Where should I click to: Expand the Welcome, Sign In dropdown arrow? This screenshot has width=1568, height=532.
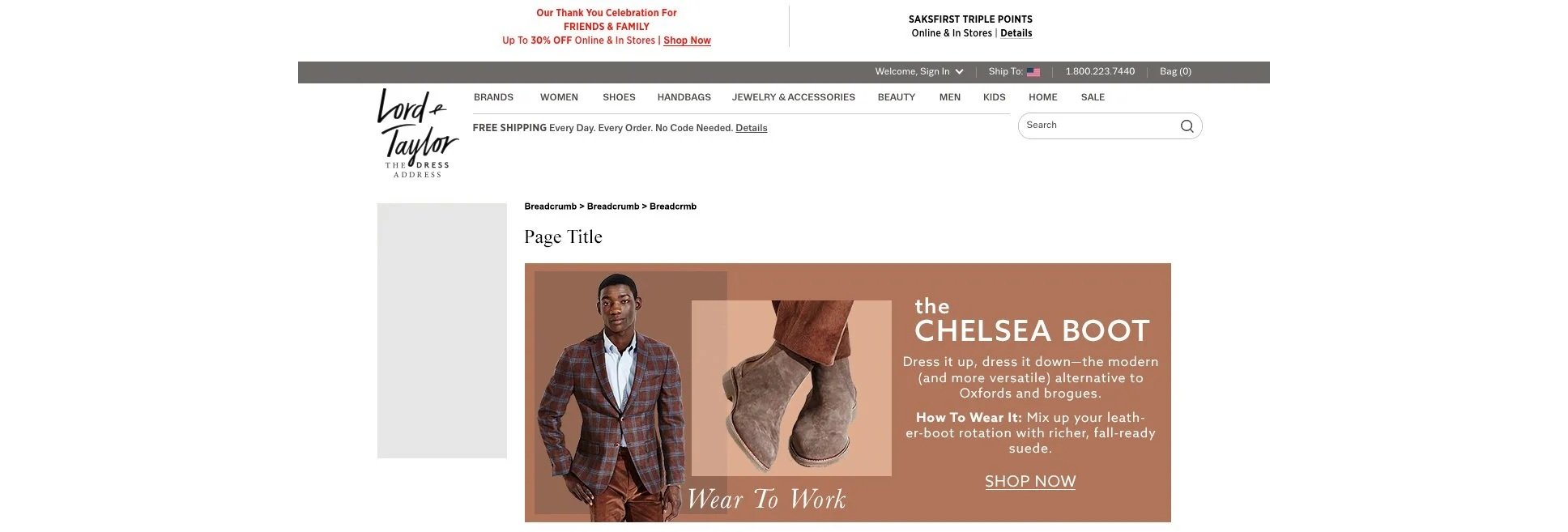tap(960, 71)
